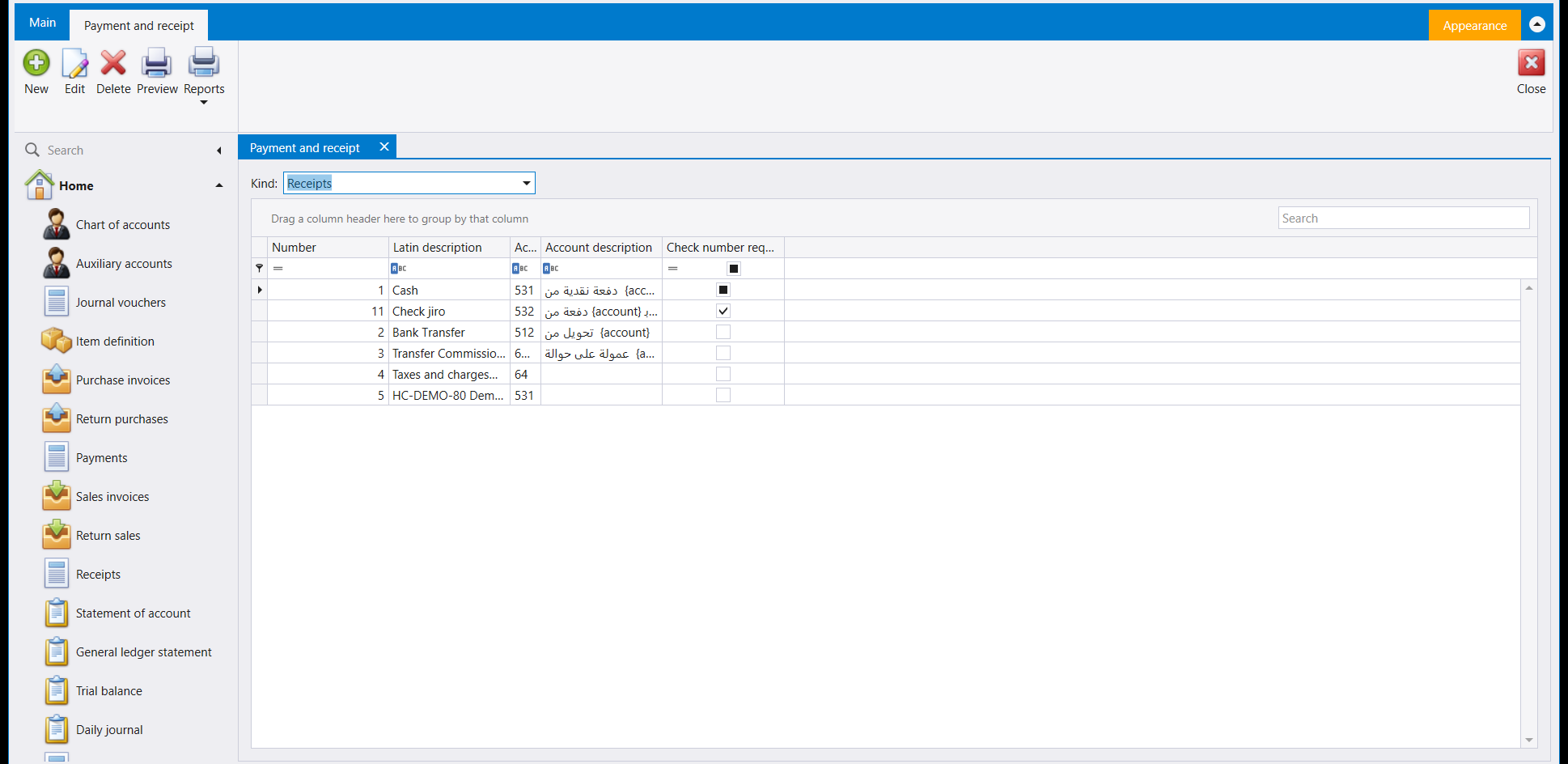Close the Payment and receipt document tab
This screenshot has height=764, width=1568.
pyautogui.click(x=384, y=146)
